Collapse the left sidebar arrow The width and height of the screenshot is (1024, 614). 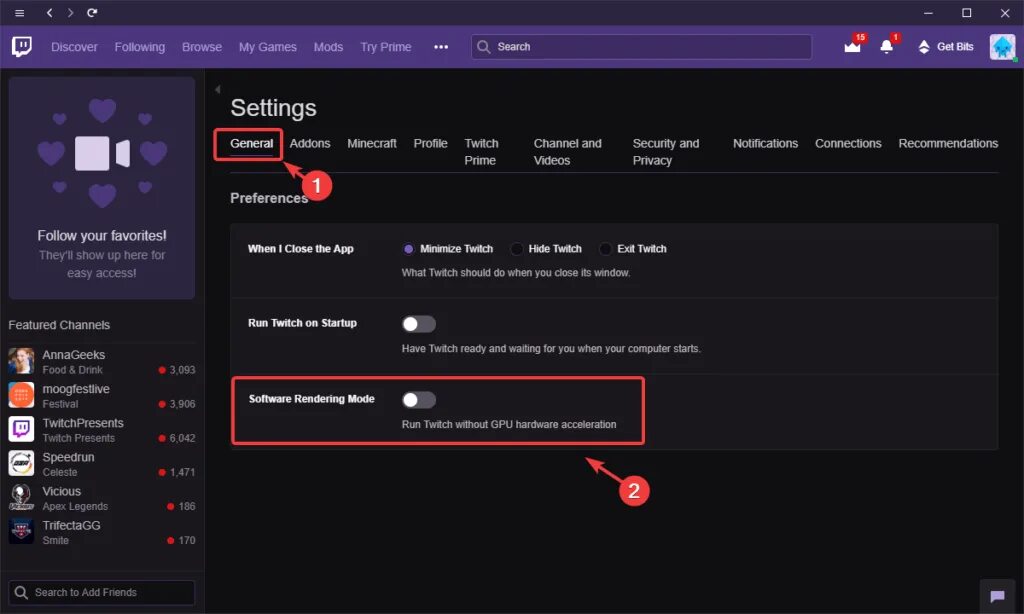[x=217, y=89]
